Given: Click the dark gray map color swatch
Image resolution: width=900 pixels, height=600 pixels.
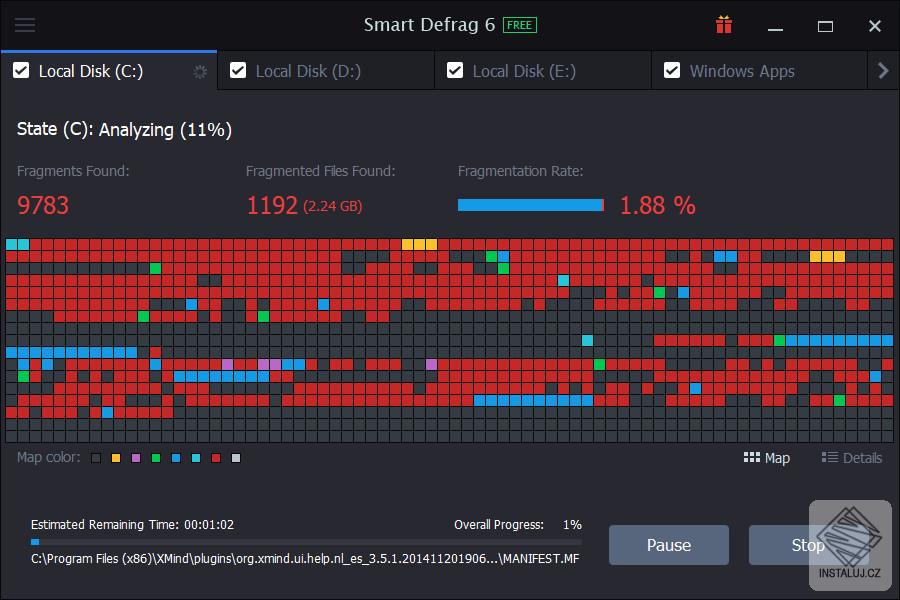Looking at the screenshot, I should [96, 458].
